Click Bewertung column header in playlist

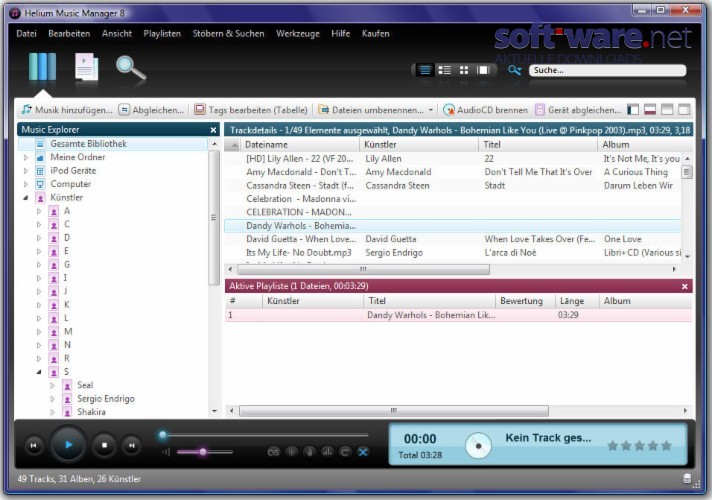coord(525,301)
